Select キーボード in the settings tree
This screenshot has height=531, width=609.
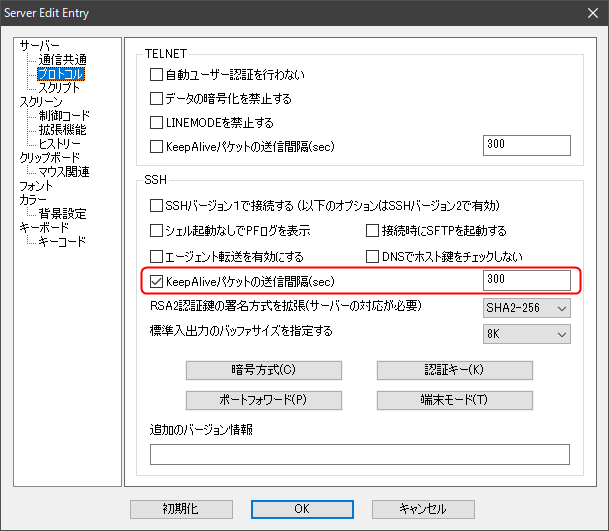tap(44, 228)
